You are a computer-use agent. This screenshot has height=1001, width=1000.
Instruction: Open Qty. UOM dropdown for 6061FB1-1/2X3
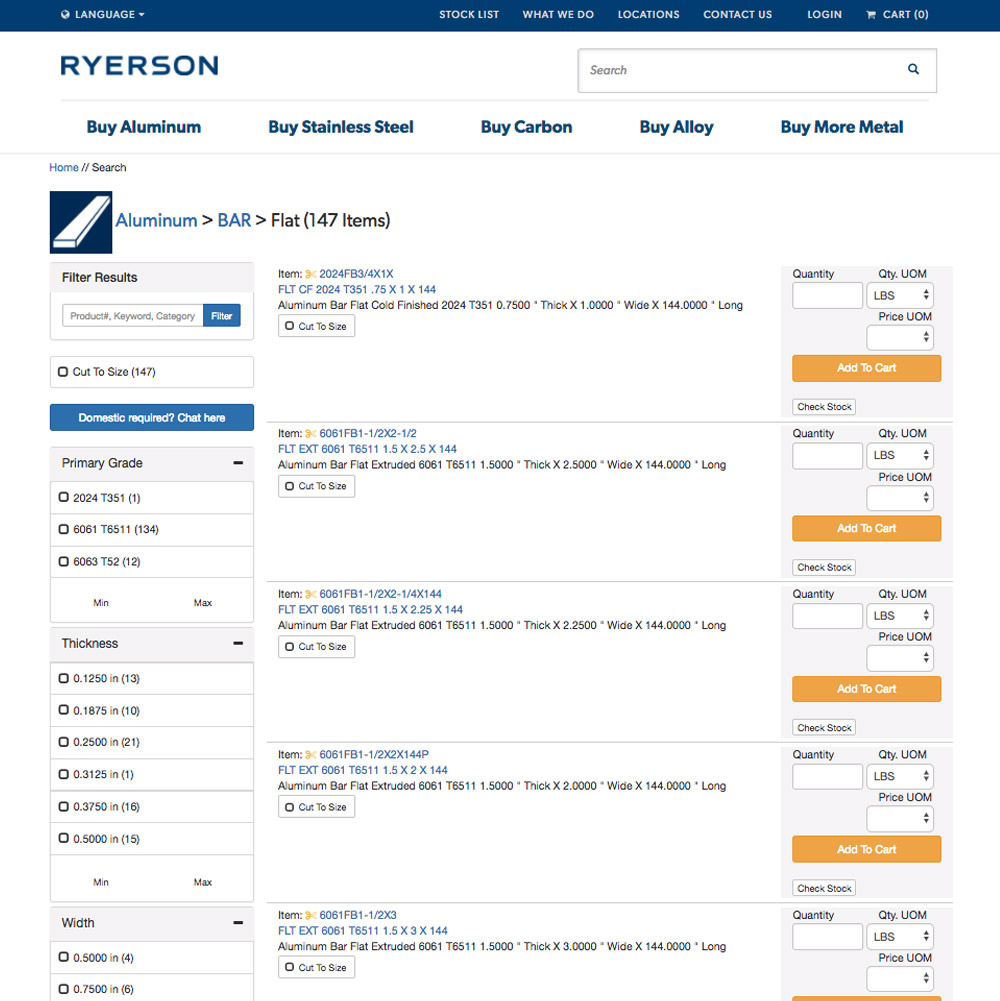pos(899,937)
